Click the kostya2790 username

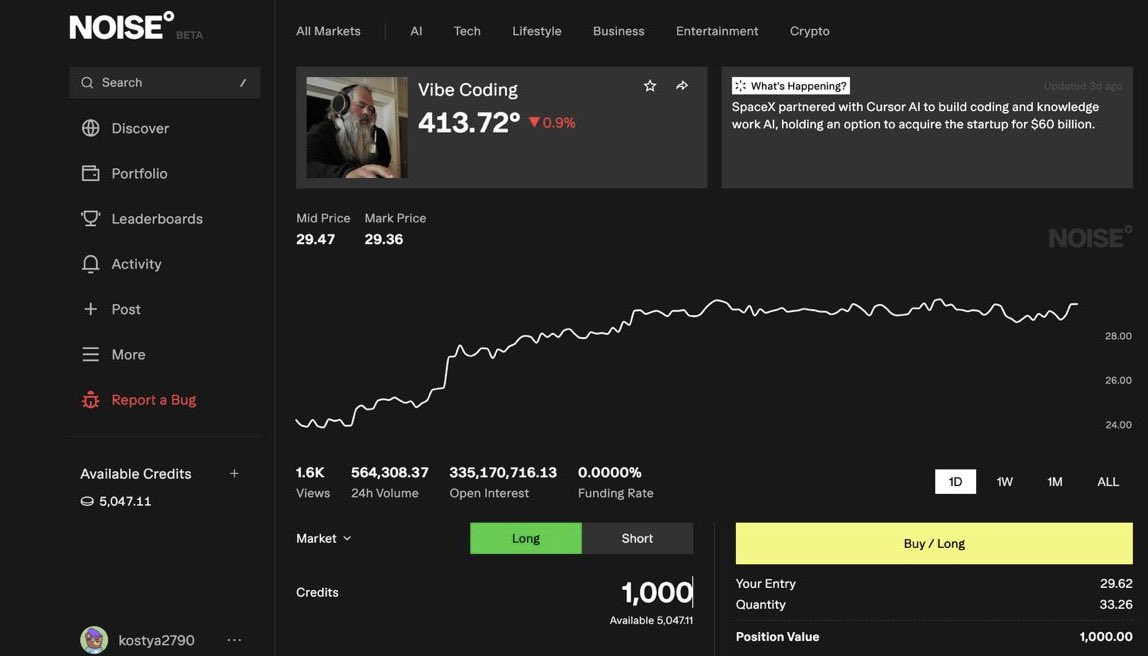(x=157, y=640)
